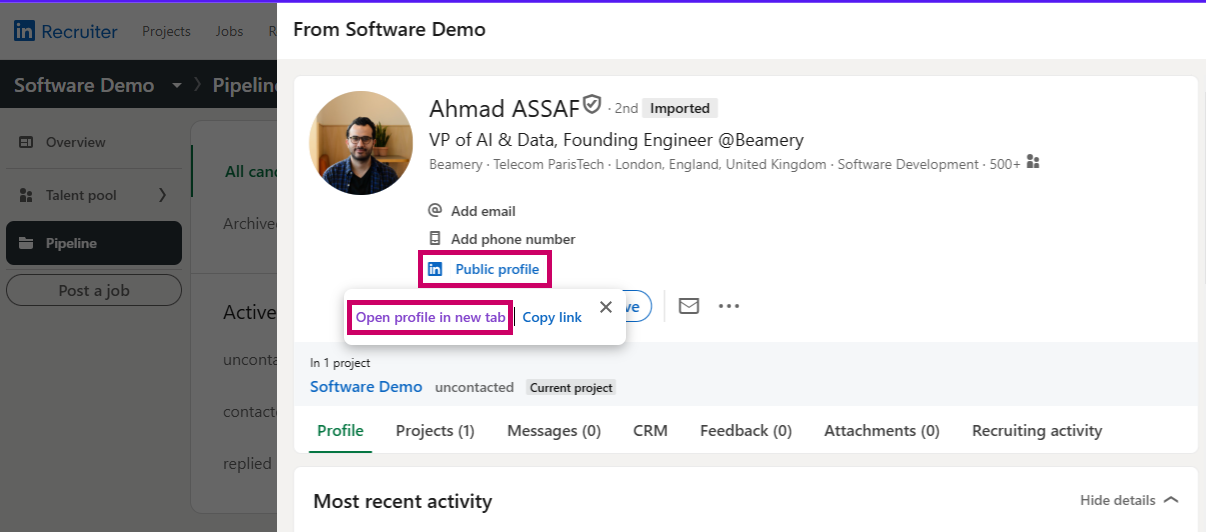Switch to the Projects (1) tab
1206x532 pixels.
tap(435, 431)
